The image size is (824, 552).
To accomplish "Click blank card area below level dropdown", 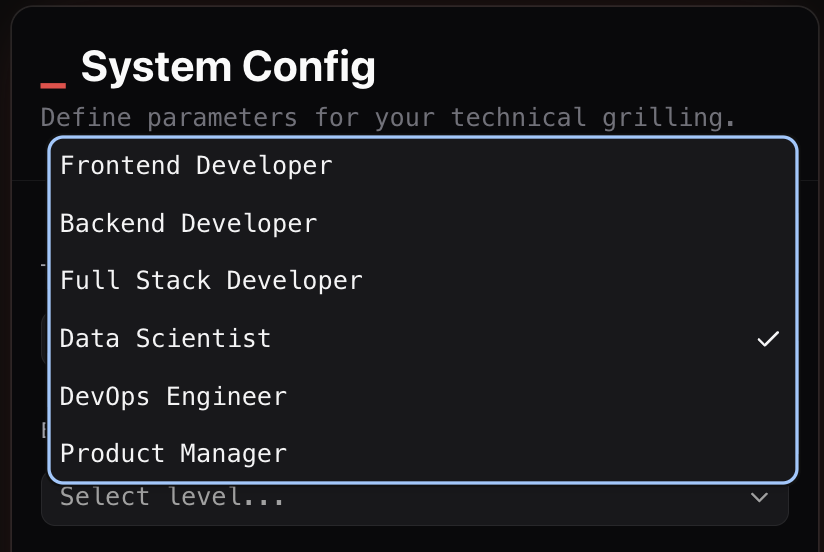I will pyautogui.click(x=415, y=539).
